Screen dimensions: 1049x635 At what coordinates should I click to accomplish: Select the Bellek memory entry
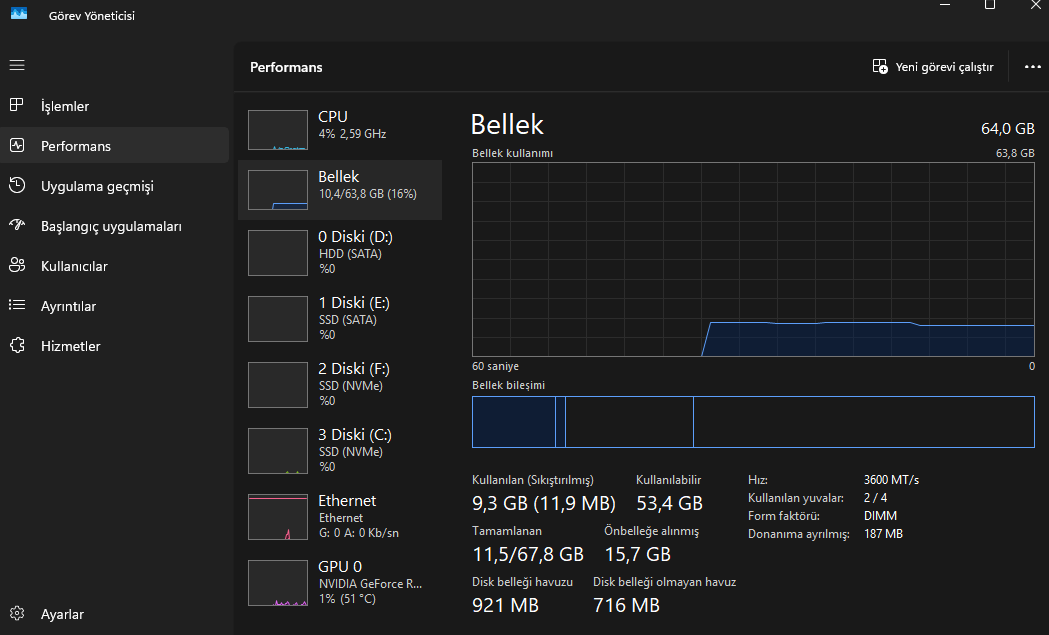coord(340,190)
